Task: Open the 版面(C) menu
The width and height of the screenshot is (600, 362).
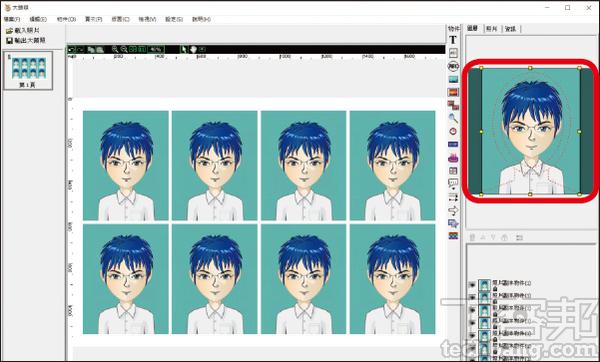Action: (121, 19)
